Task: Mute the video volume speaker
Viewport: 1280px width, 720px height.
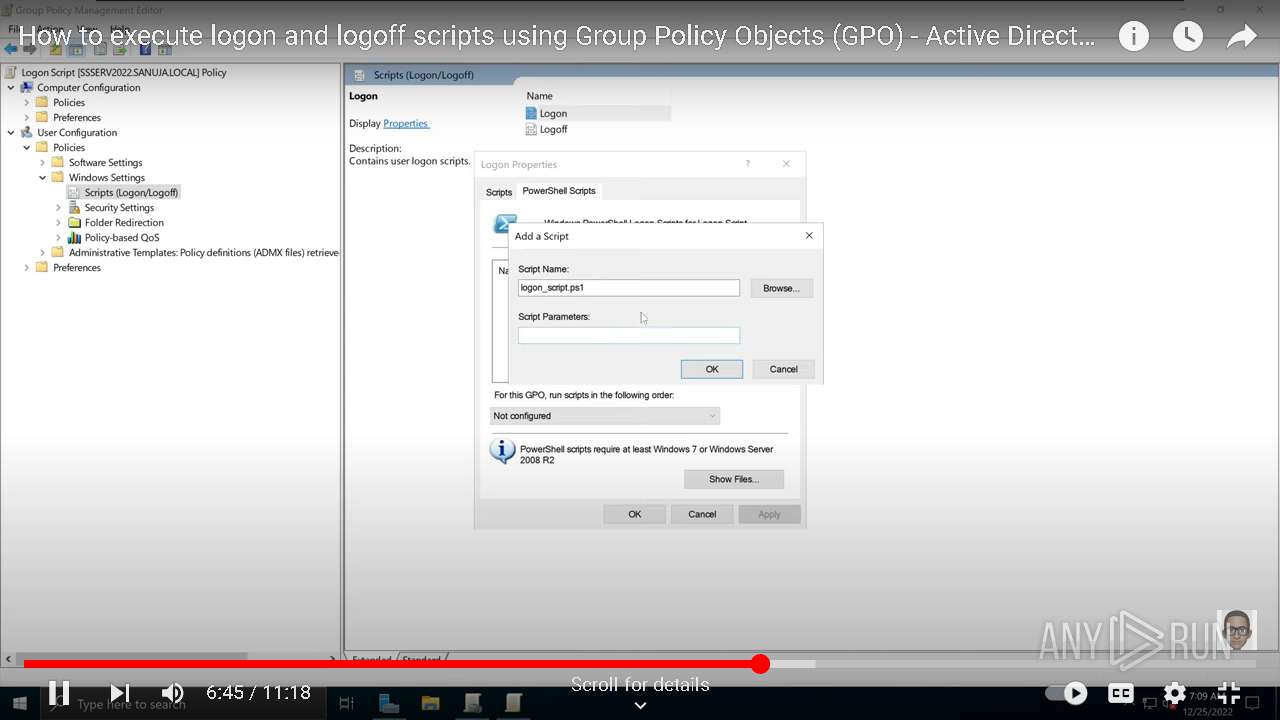Action: pos(173,692)
